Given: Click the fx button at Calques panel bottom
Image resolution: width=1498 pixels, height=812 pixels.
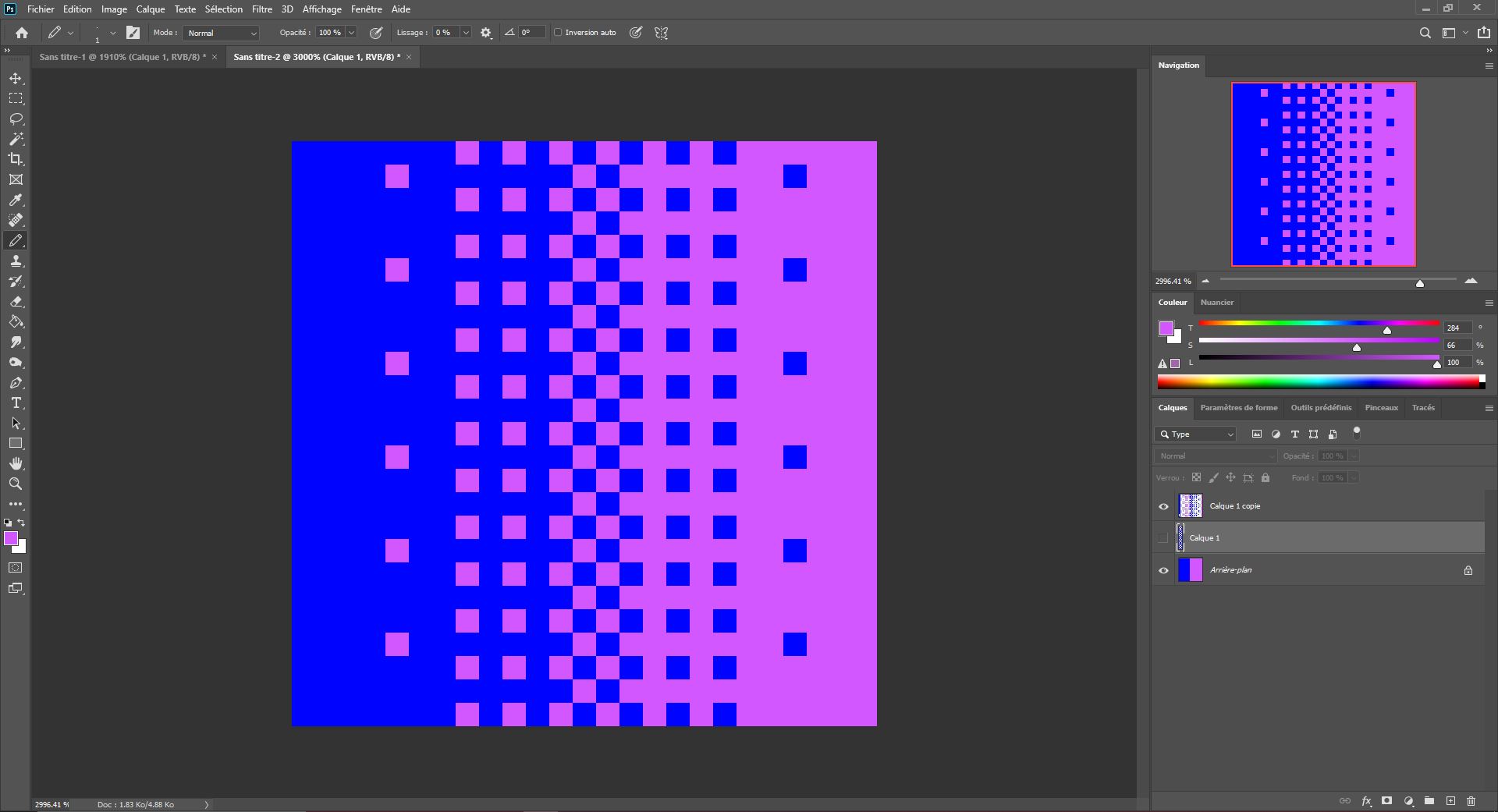Looking at the screenshot, I should (x=1366, y=801).
